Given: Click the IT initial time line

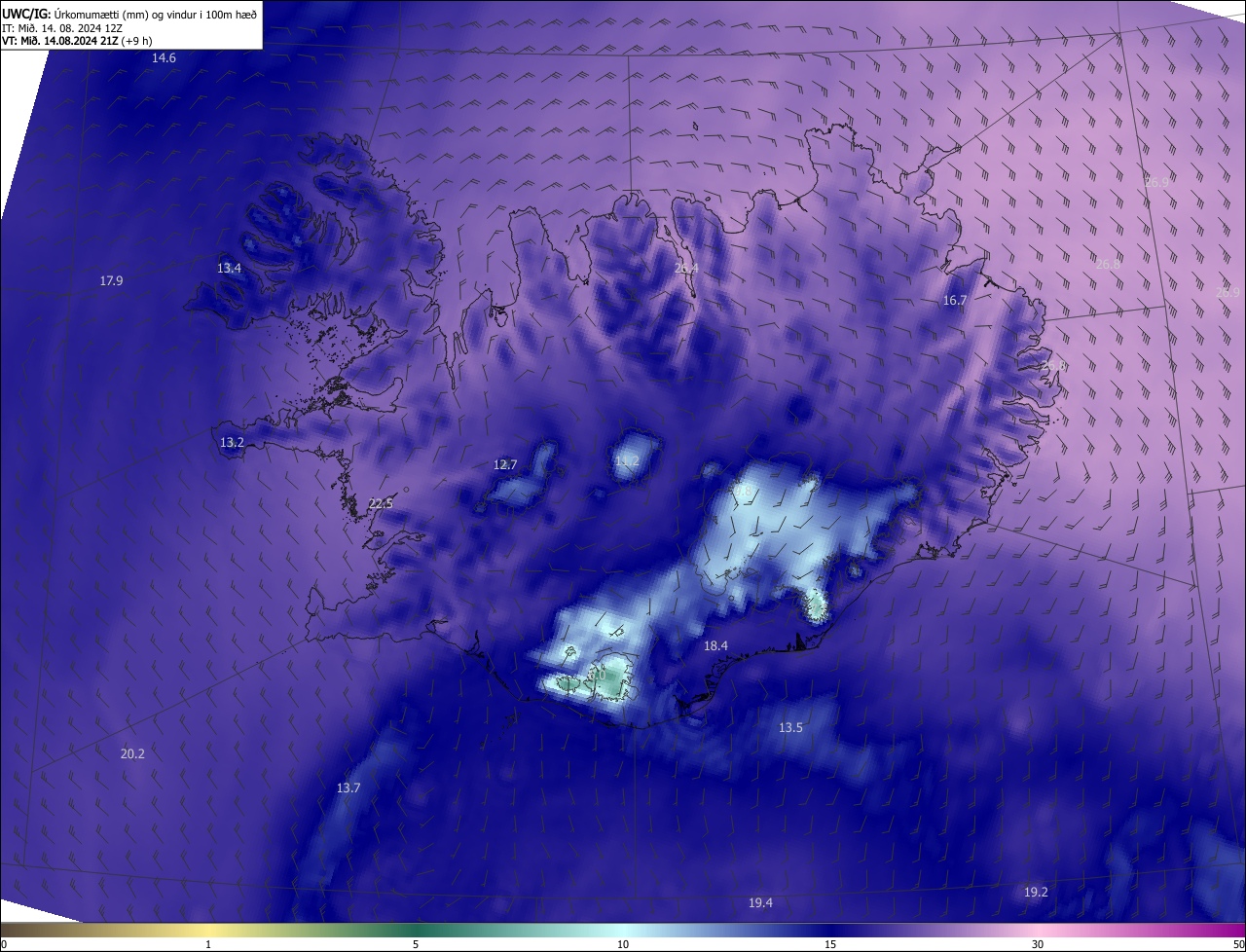Looking at the screenshot, I should (x=62, y=28).
